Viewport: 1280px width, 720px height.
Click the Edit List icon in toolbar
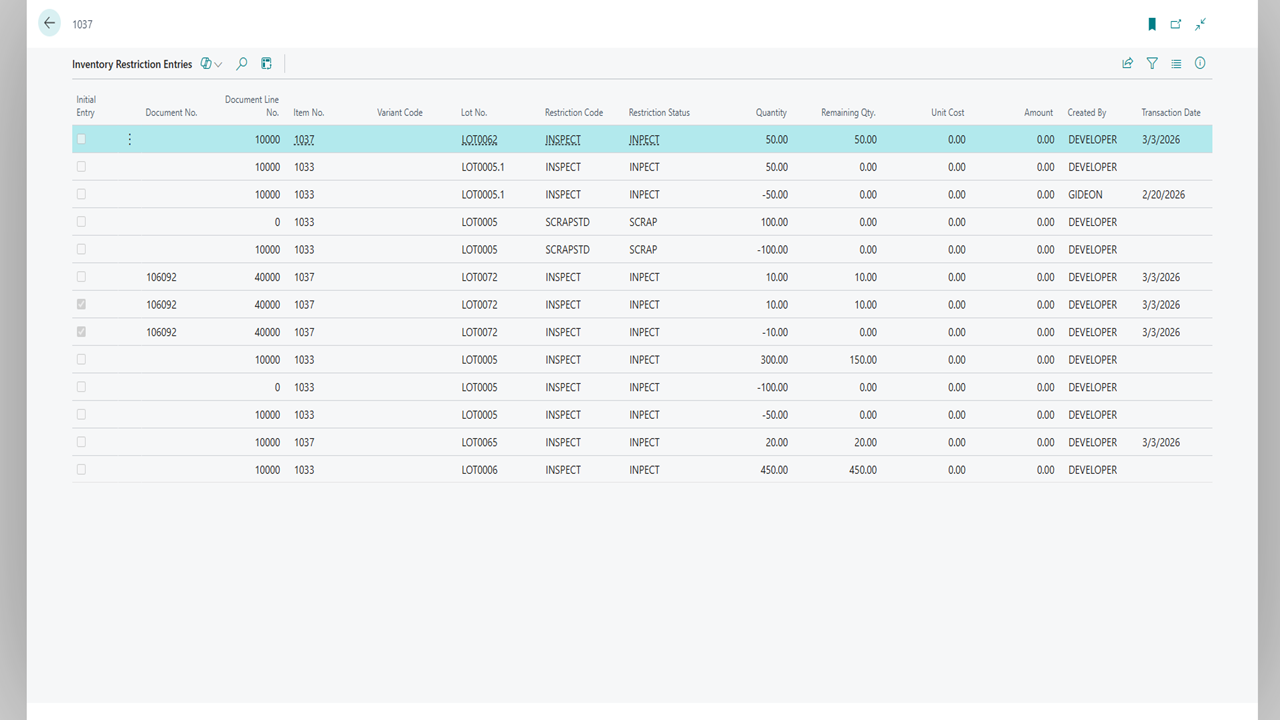pos(267,64)
